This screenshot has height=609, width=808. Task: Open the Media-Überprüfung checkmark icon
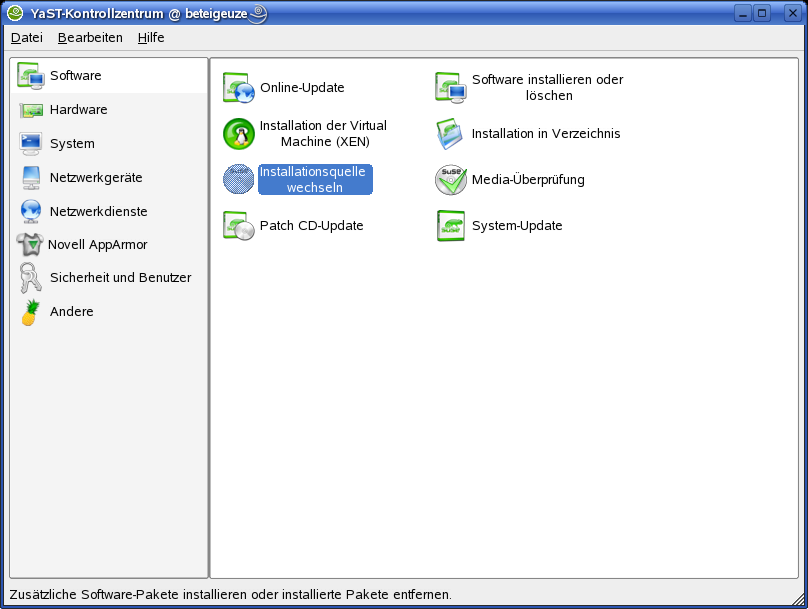click(x=451, y=180)
